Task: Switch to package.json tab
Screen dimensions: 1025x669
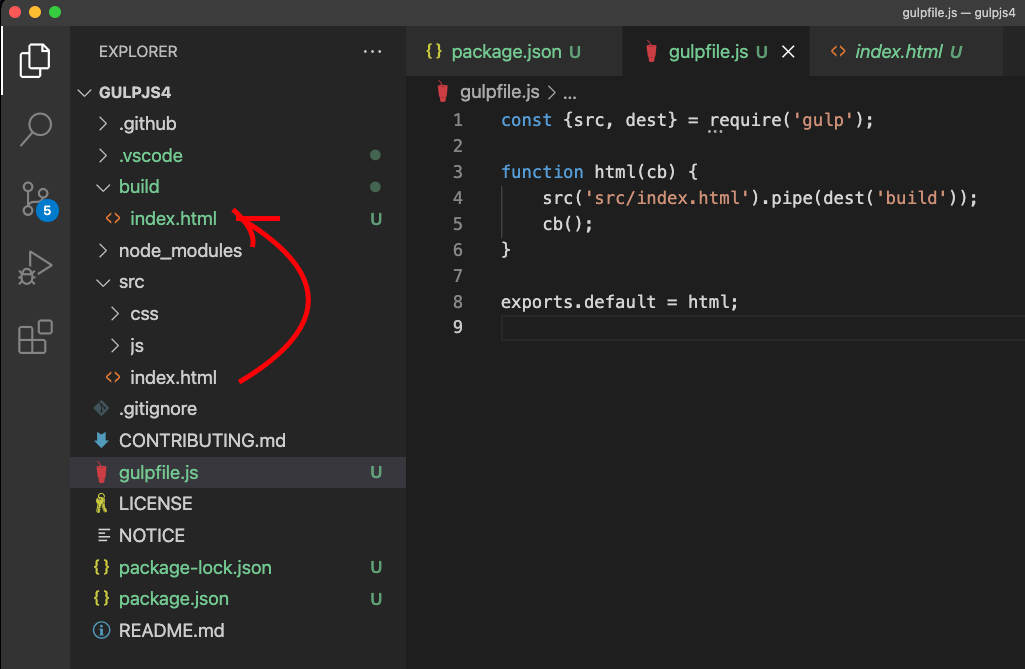Action: coord(514,52)
